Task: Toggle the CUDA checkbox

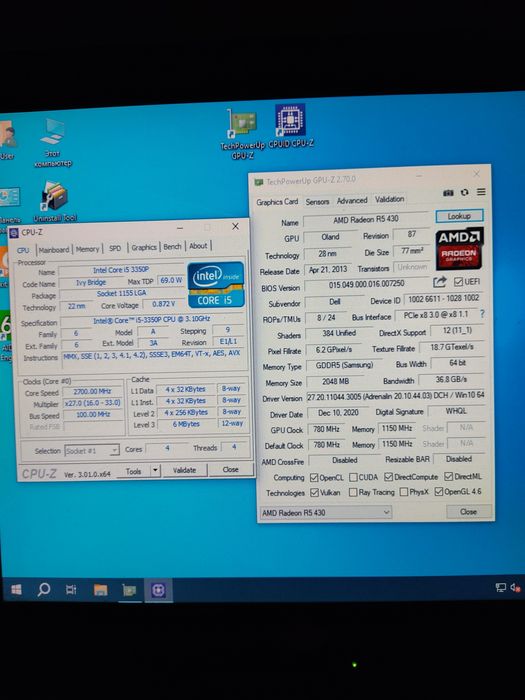Action: [353, 477]
